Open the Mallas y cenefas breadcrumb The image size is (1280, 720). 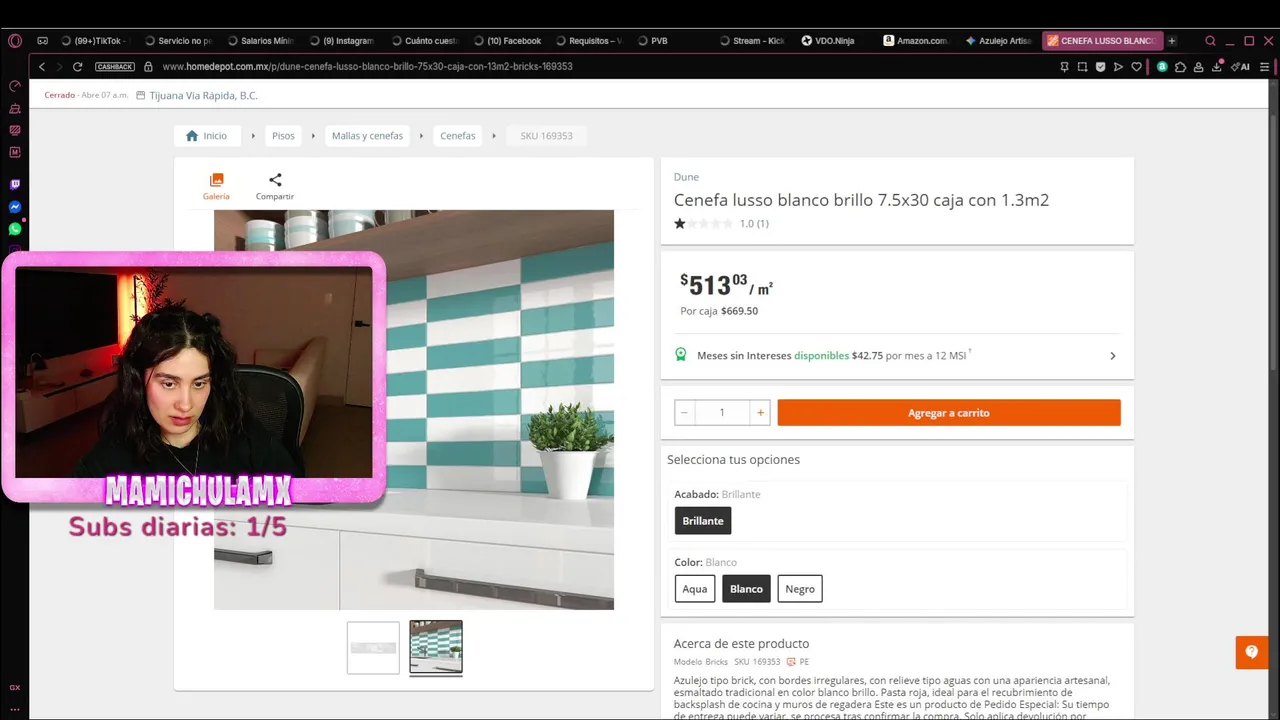[367, 136]
